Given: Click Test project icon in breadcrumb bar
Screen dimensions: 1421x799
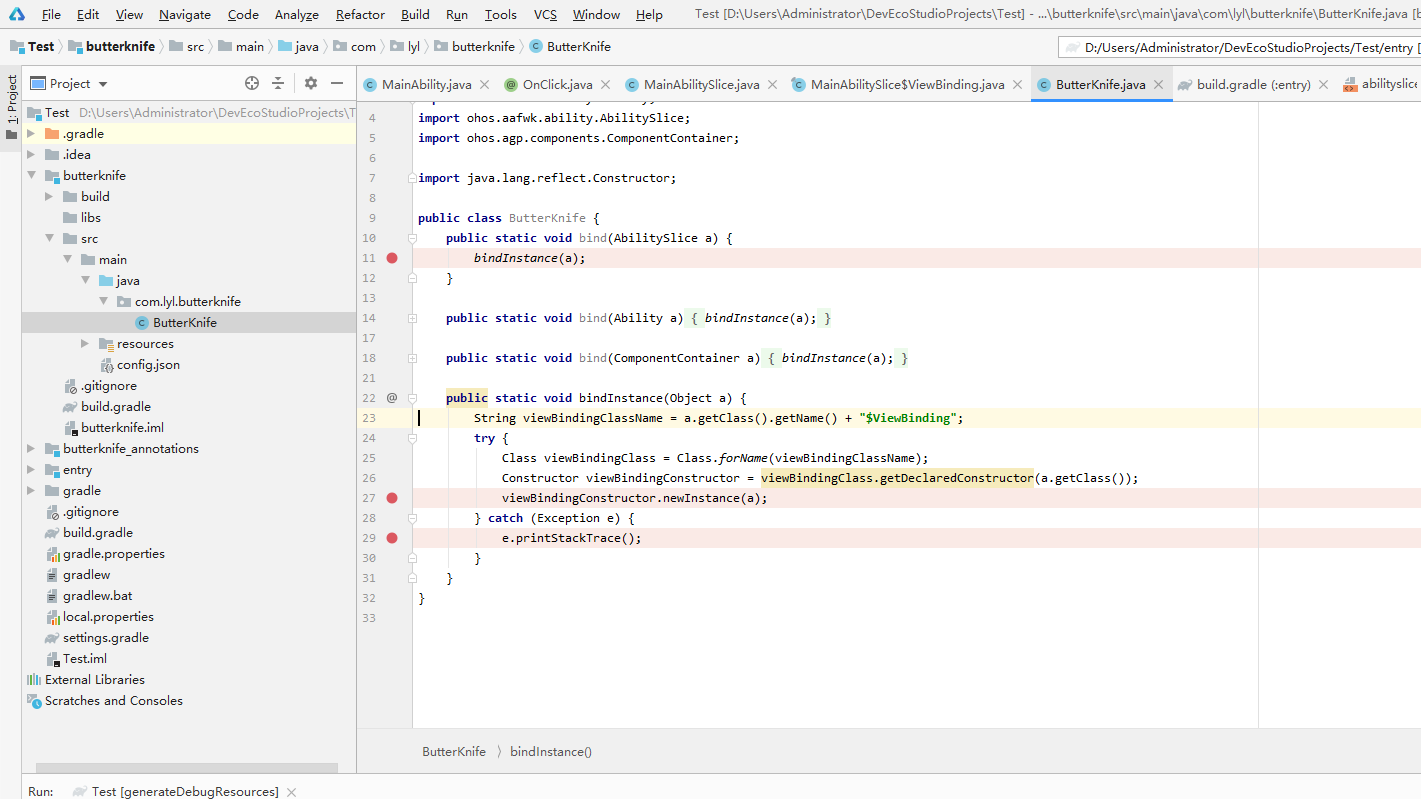Looking at the screenshot, I should point(18,47).
